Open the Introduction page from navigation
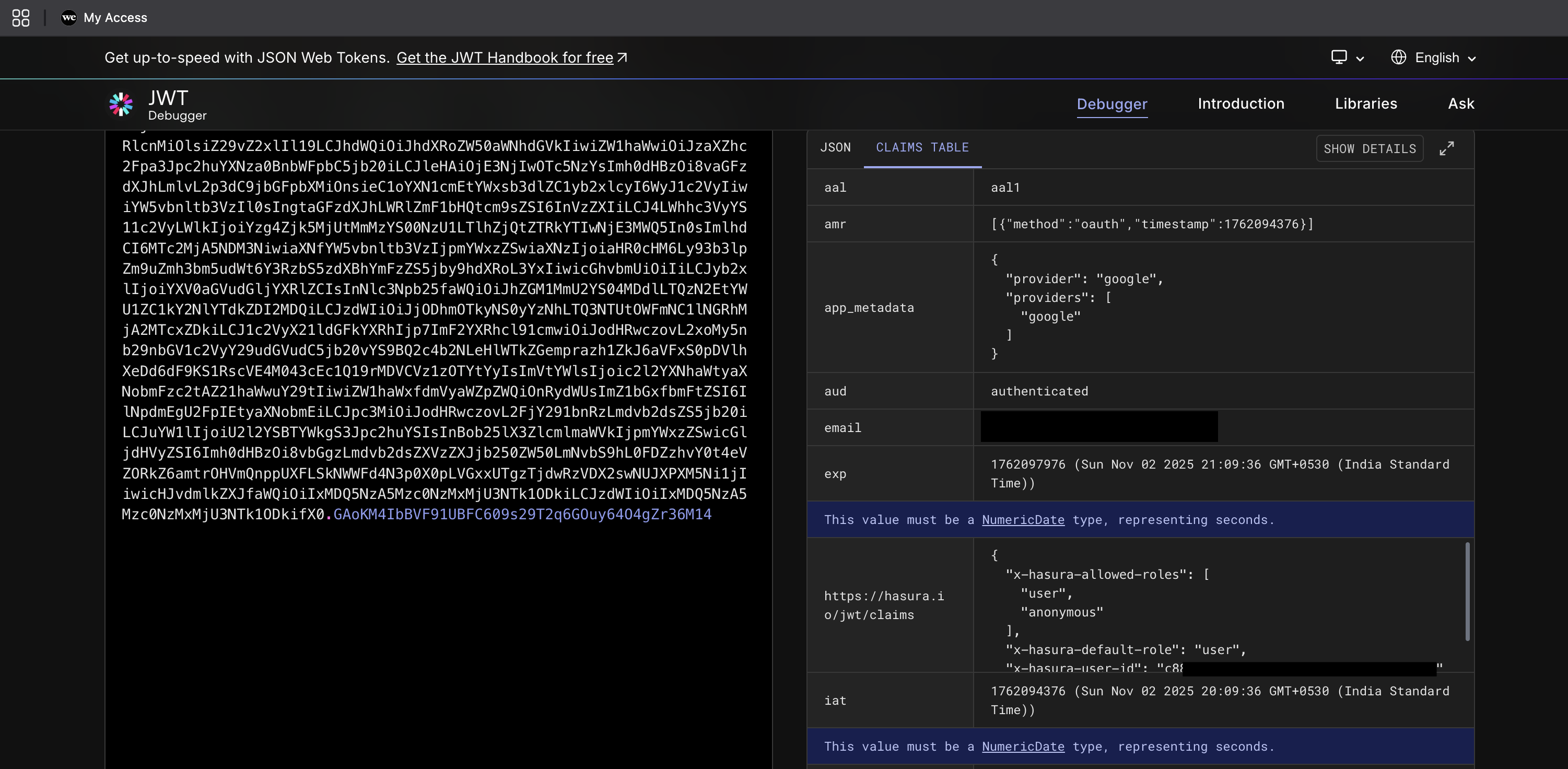This screenshot has height=769, width=1568. click(1241, 103)
